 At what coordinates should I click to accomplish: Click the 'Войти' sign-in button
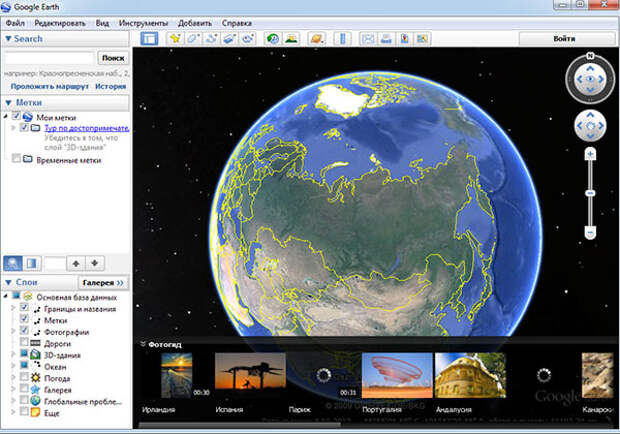point(567,39)
